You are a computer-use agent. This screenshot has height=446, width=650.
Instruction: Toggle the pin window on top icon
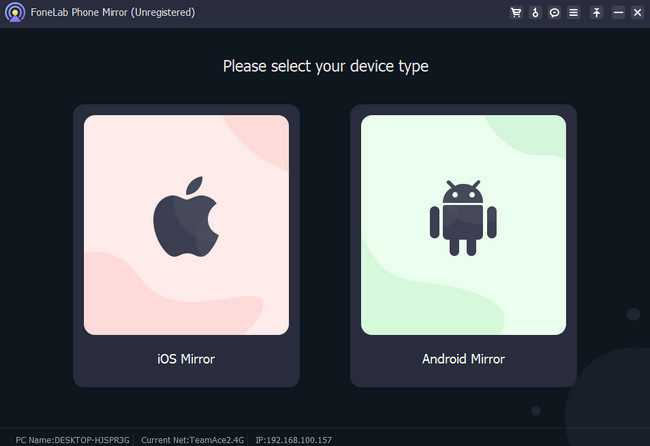coord(597,13)
